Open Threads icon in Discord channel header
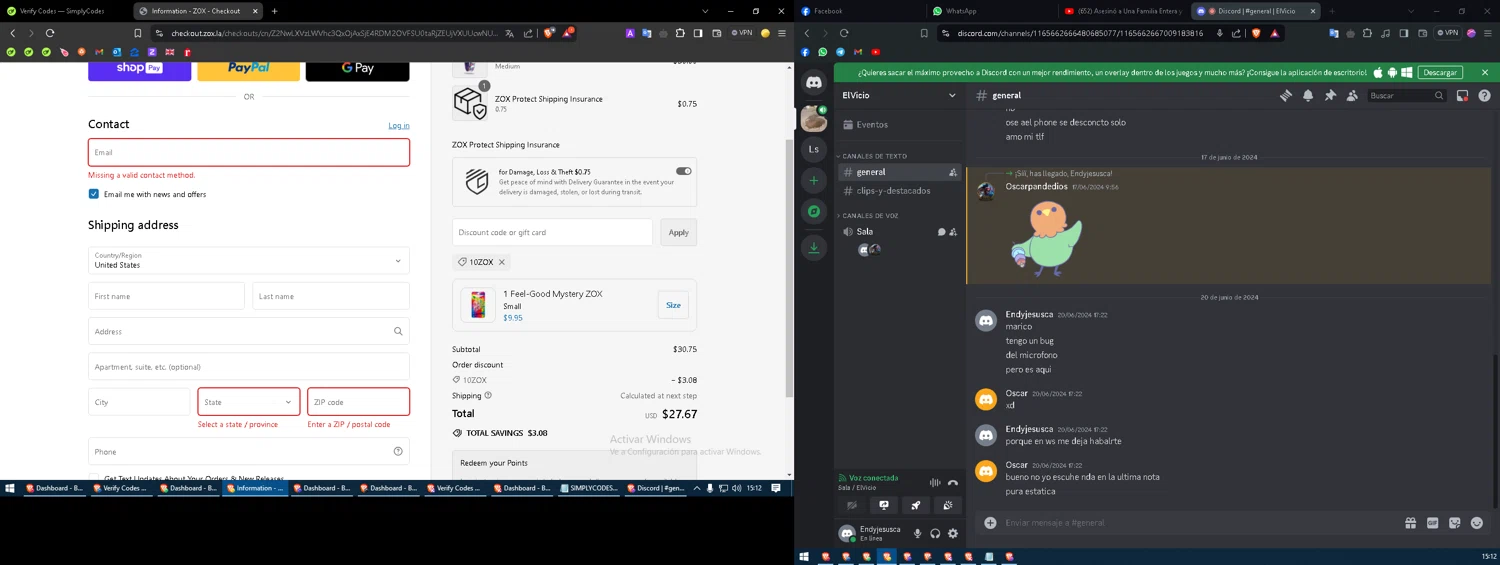 tap(1286, 96)
